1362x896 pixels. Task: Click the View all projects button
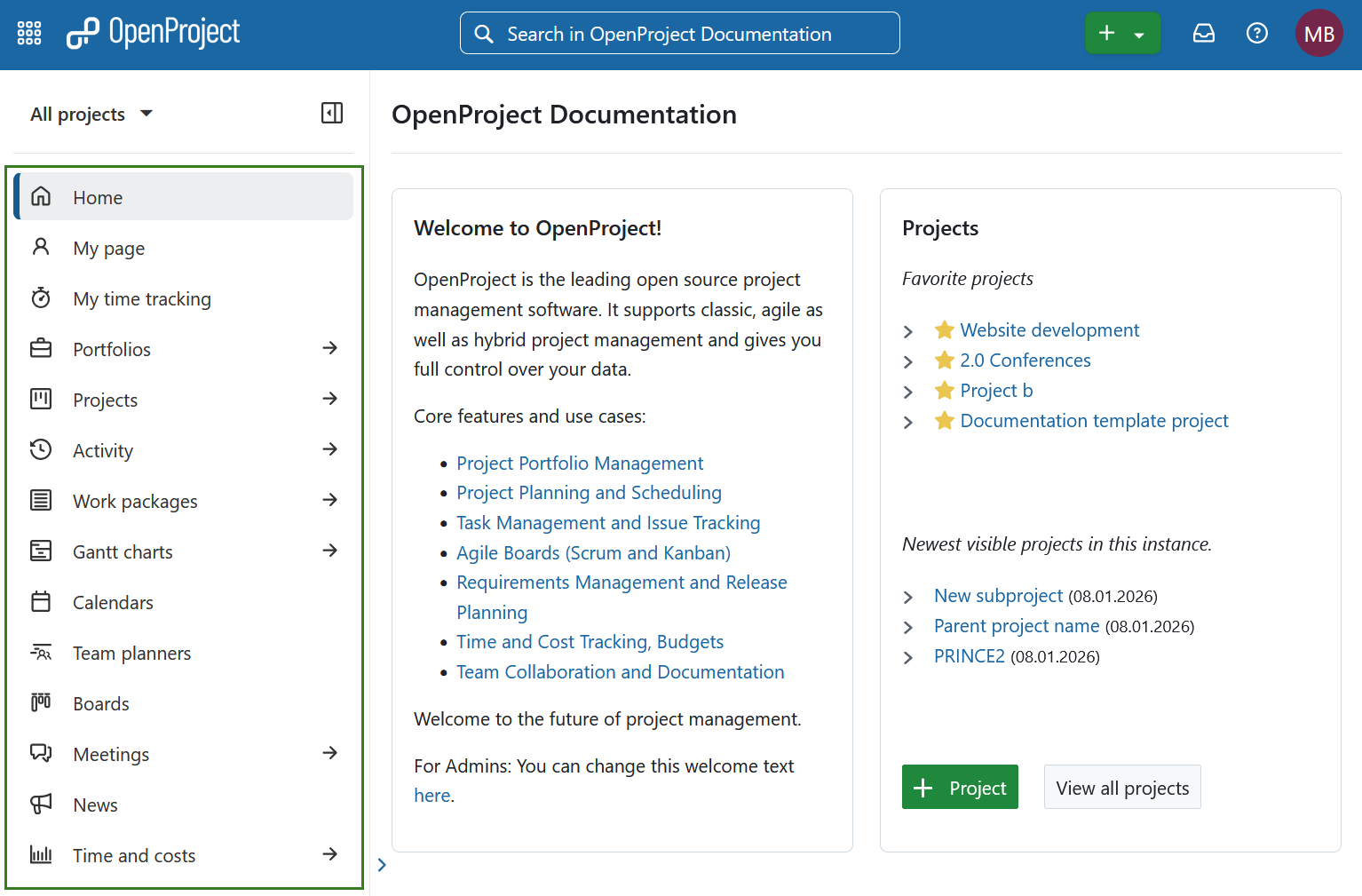[x=1121, y=787]
